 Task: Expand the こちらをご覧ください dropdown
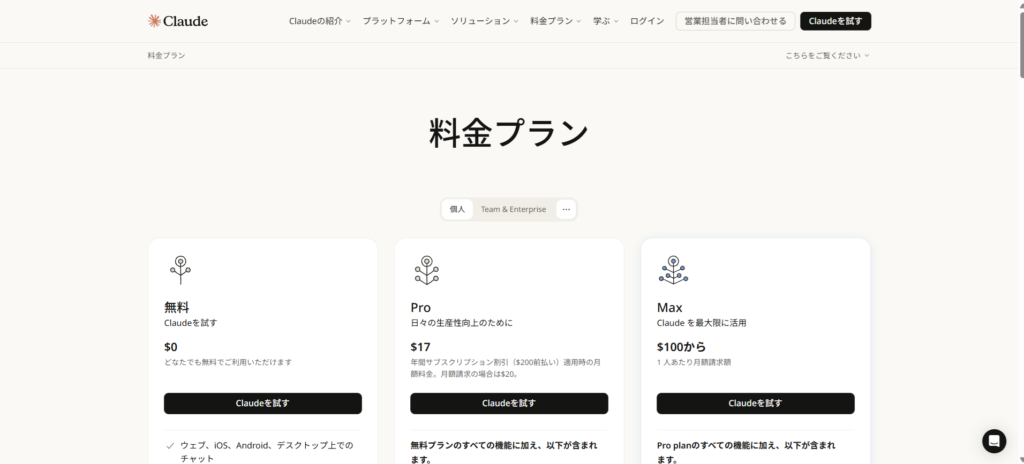(827, 55)
